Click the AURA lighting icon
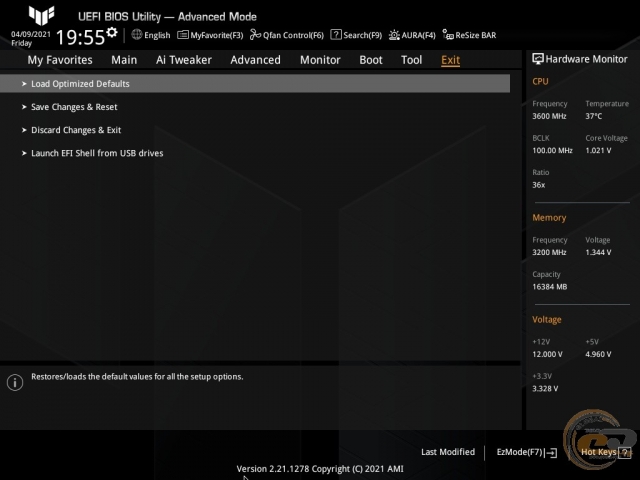 coord(394,35)
